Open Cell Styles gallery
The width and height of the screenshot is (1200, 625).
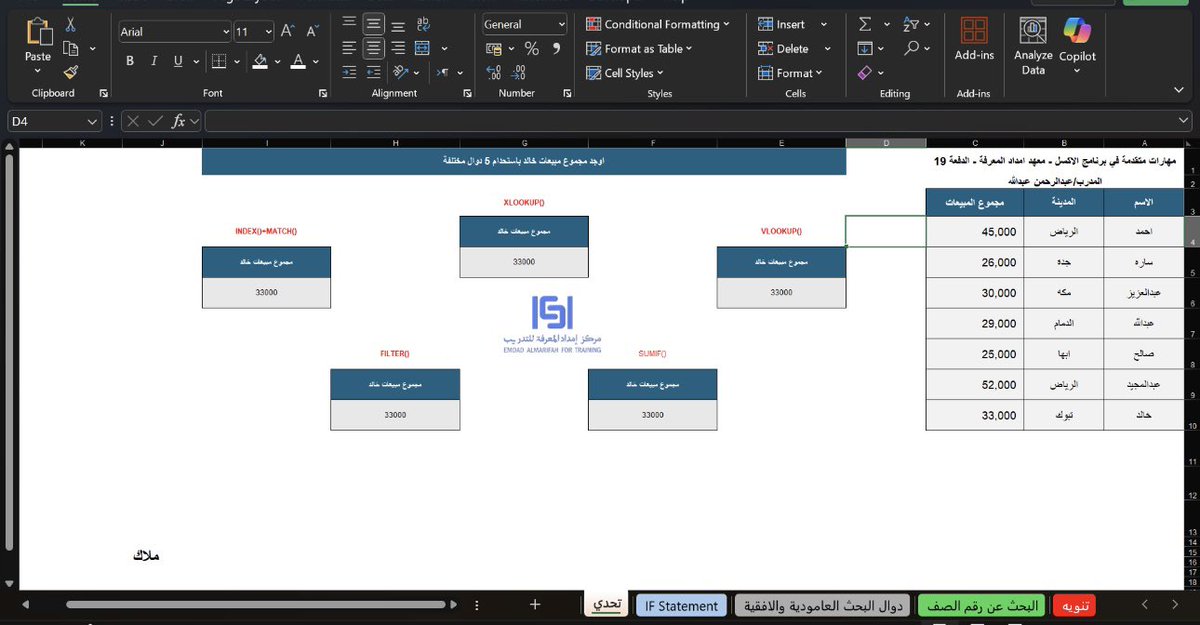click(626, 73)
